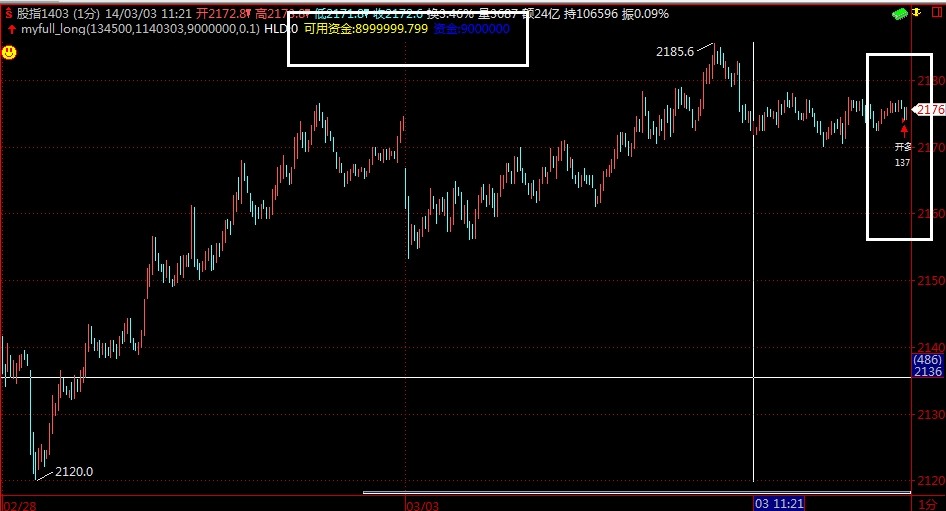946x511 pixels.
Task: Click the 2120.0 low price label
Action: (x=74, y=471)
